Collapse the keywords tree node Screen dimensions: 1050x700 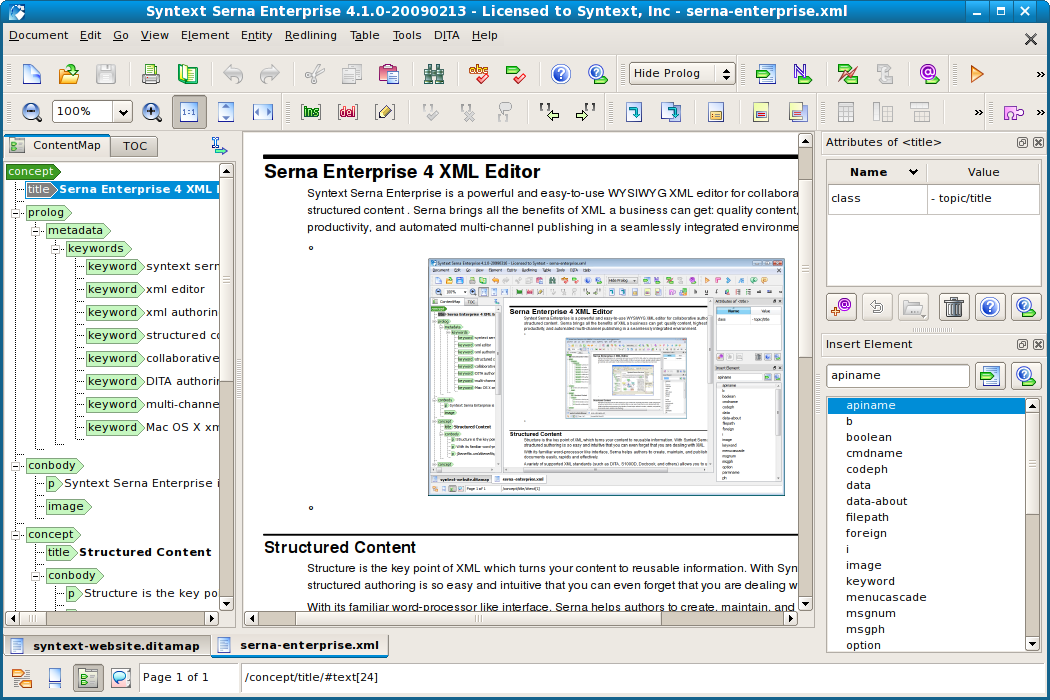(56, 249)
